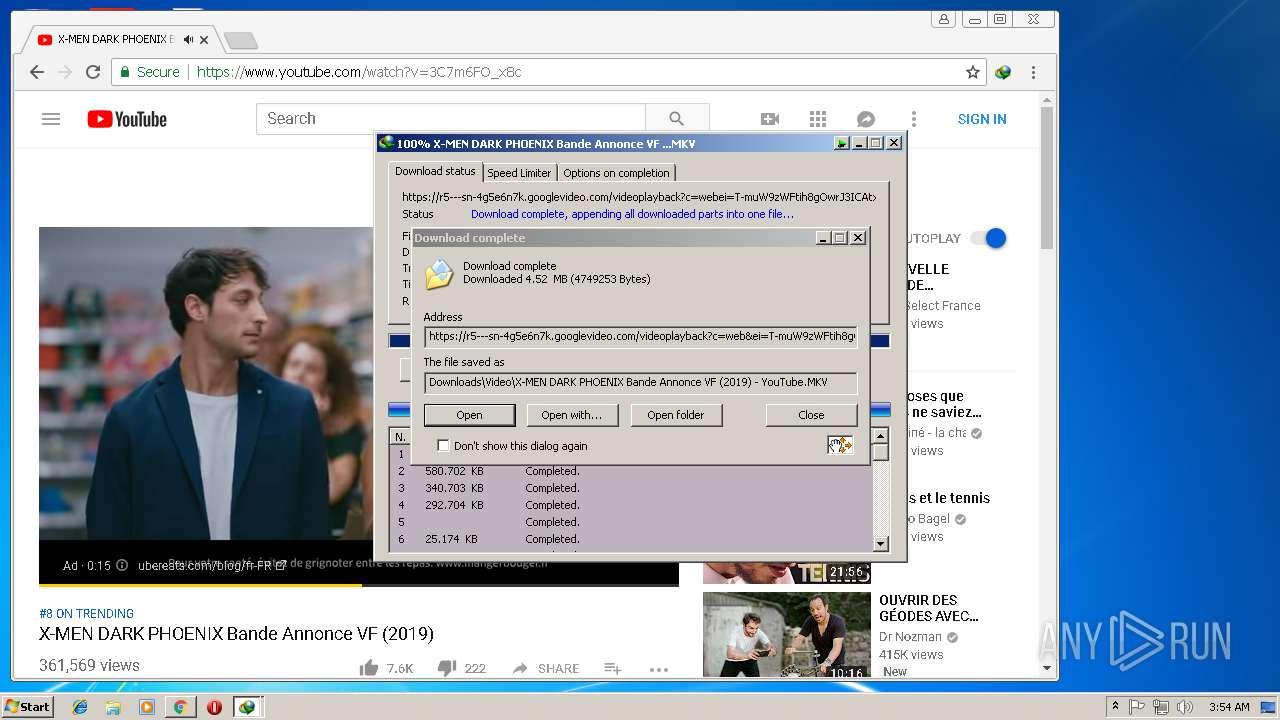Screen dimensions: 1280x720
Task: Open OUVRIR DES GÉODES video thumbnail
Action: [x=787, y=635]
